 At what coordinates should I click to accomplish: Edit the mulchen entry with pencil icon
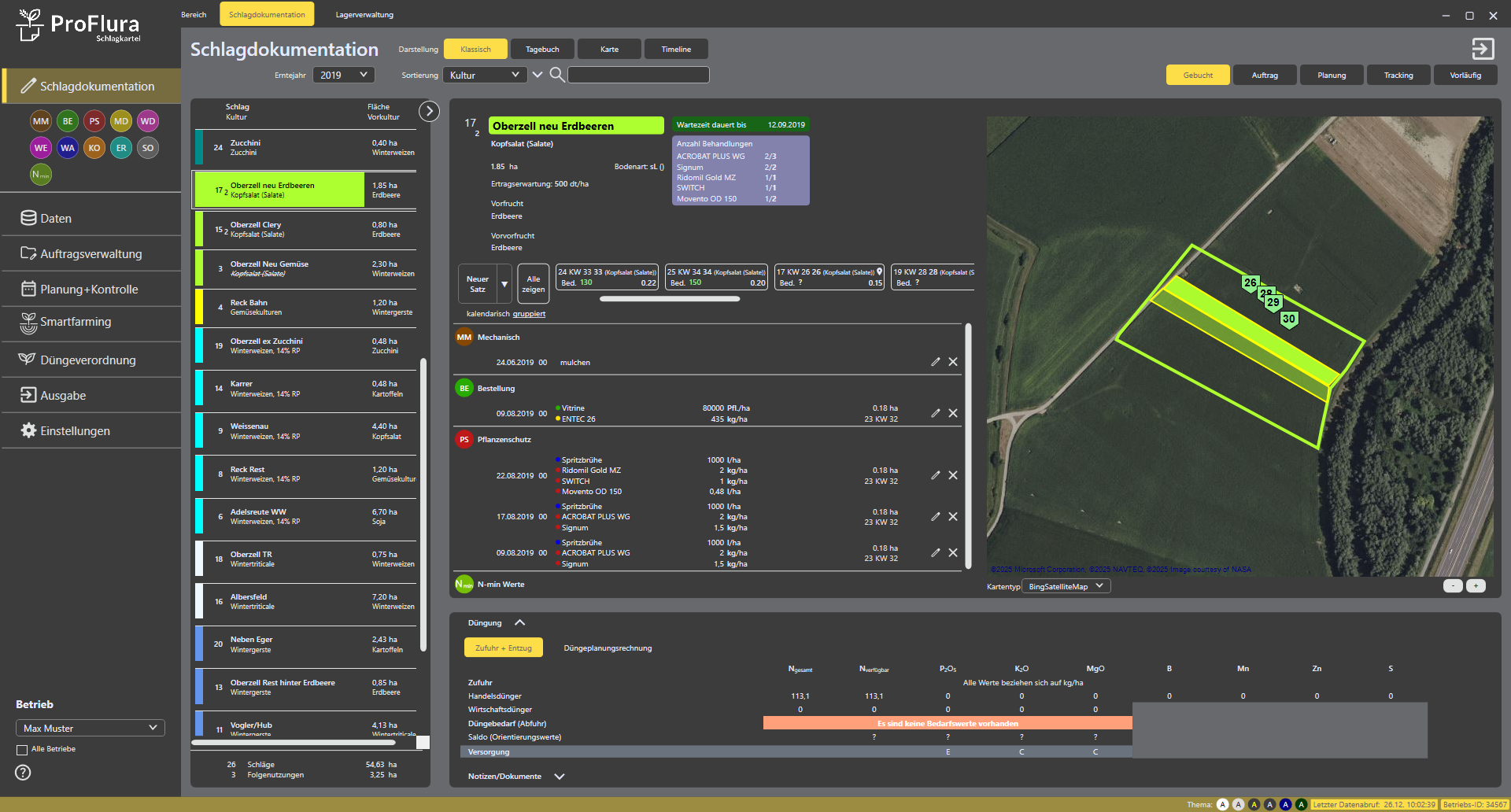(936, 362)
